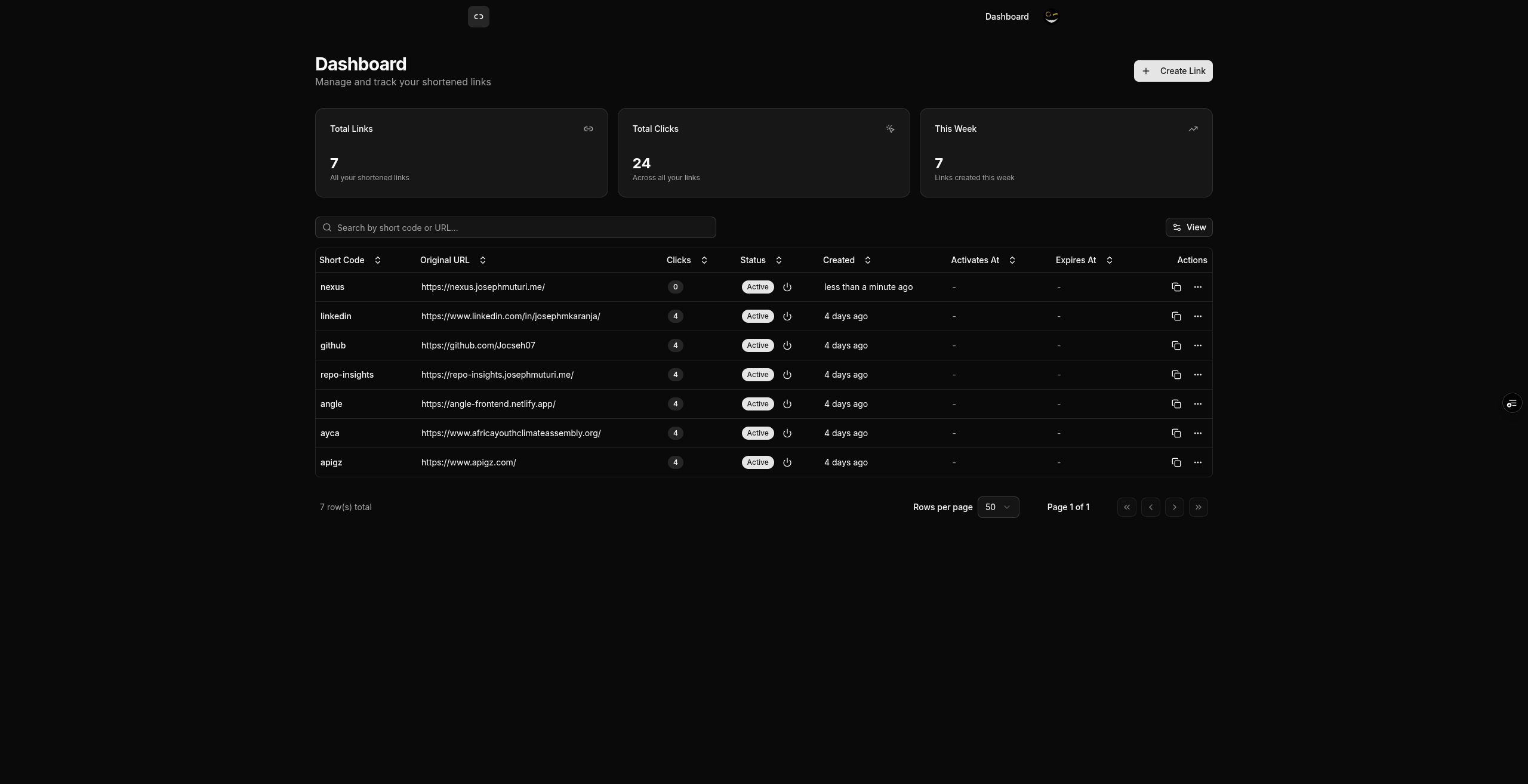Screen dimensions: 1528x784
Task: Open more actions for linkedin row
Action: point(1197,316)
